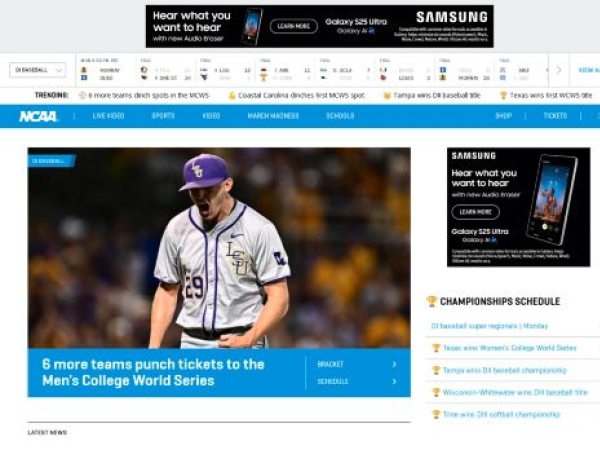Screen dimensions: 600x450
Task: Open the Shop link in navigation
Action: [503, 116]
